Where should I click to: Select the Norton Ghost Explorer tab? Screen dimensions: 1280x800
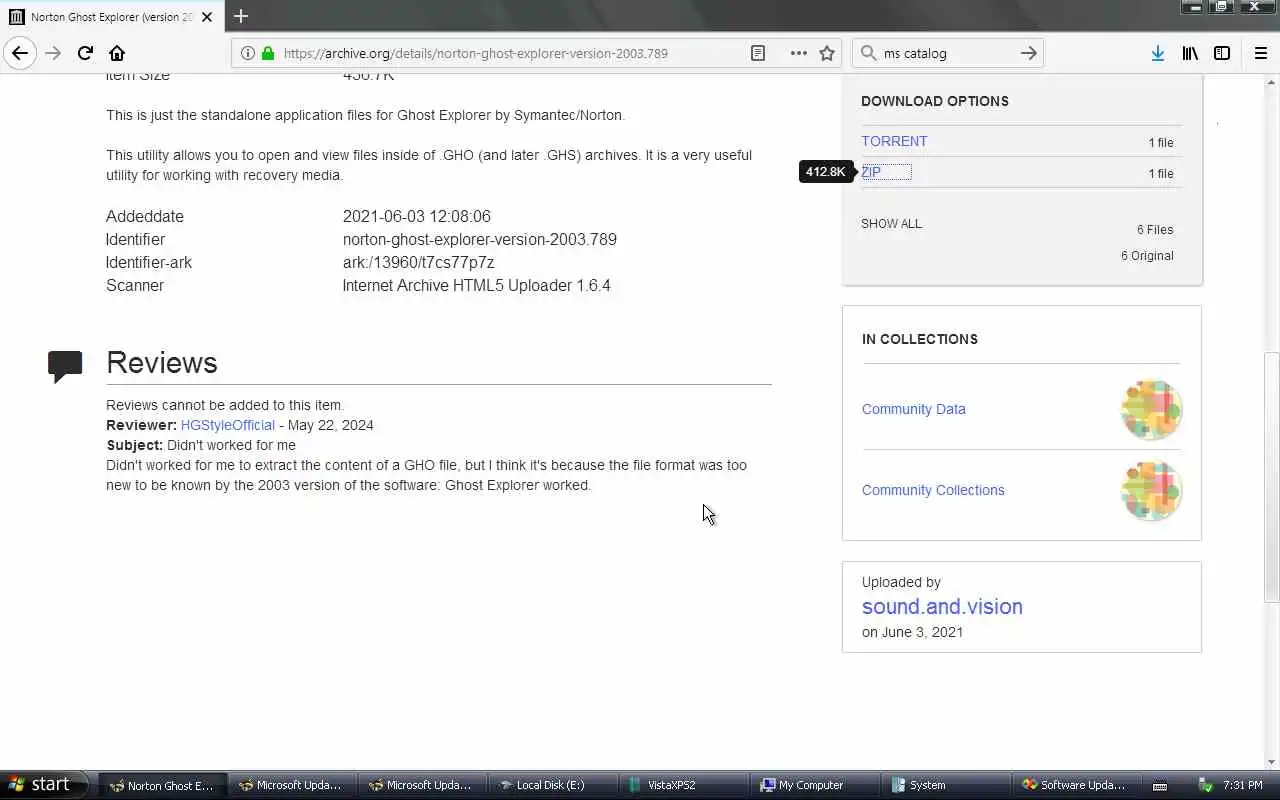point(110,17)
